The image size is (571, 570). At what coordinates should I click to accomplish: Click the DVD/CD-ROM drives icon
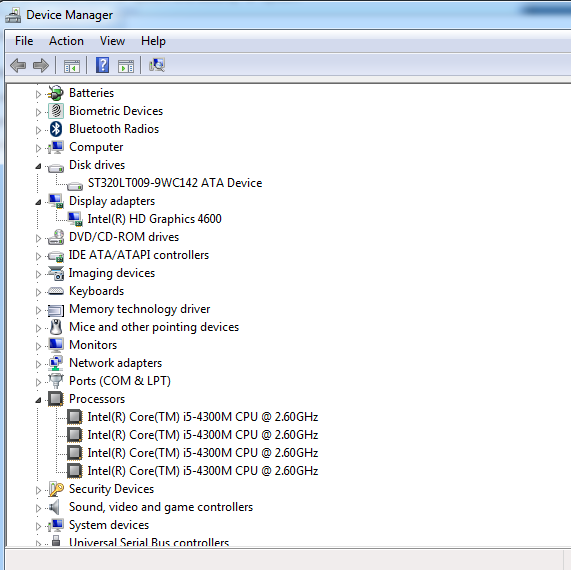pos(56,237)
